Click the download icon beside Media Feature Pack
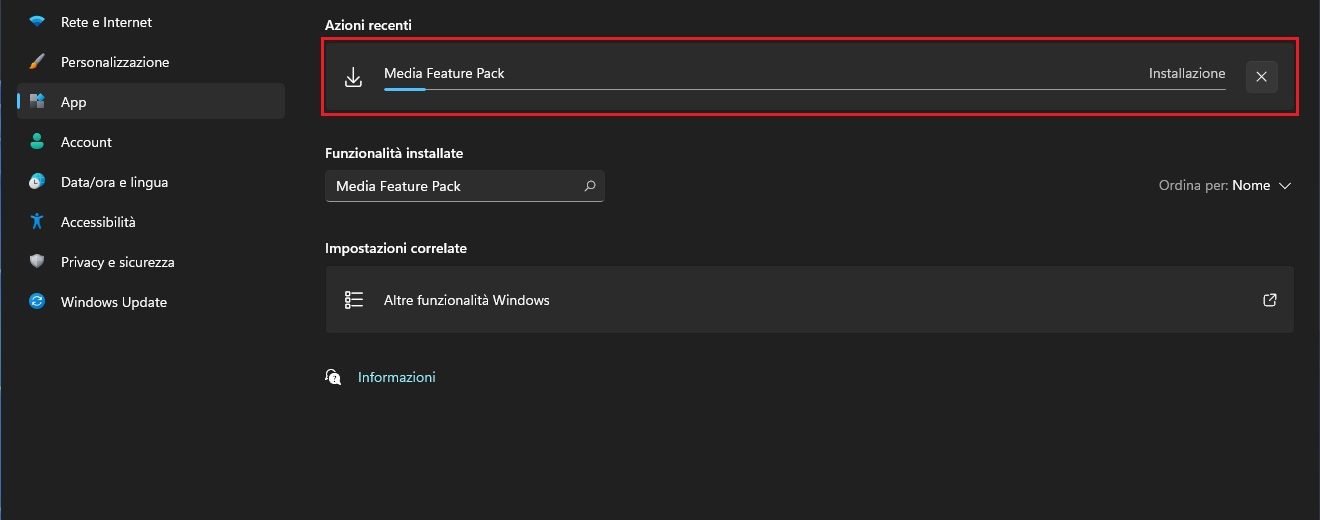 353,78
